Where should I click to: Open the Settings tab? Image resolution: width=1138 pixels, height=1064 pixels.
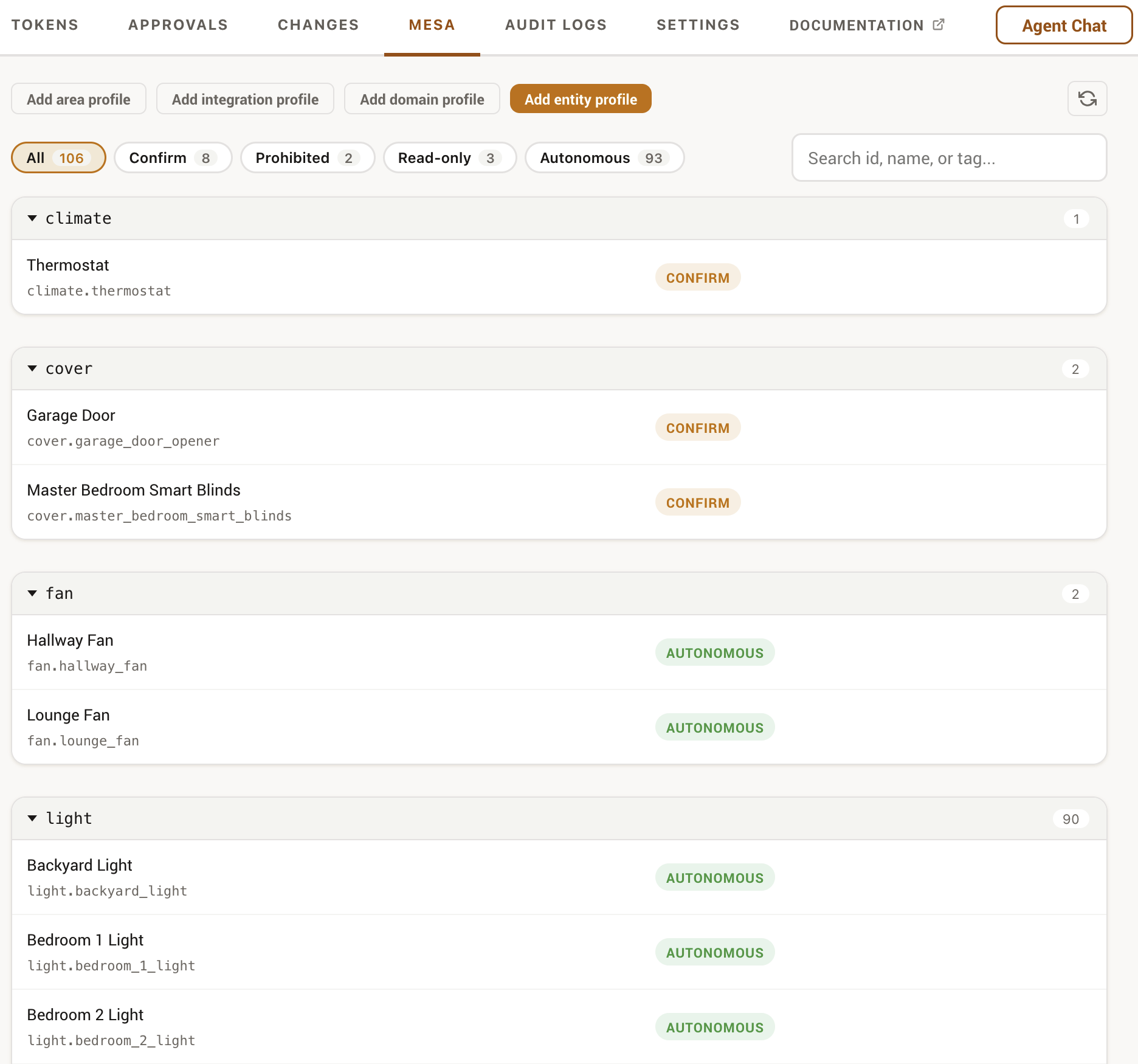[x=698, y=25]
